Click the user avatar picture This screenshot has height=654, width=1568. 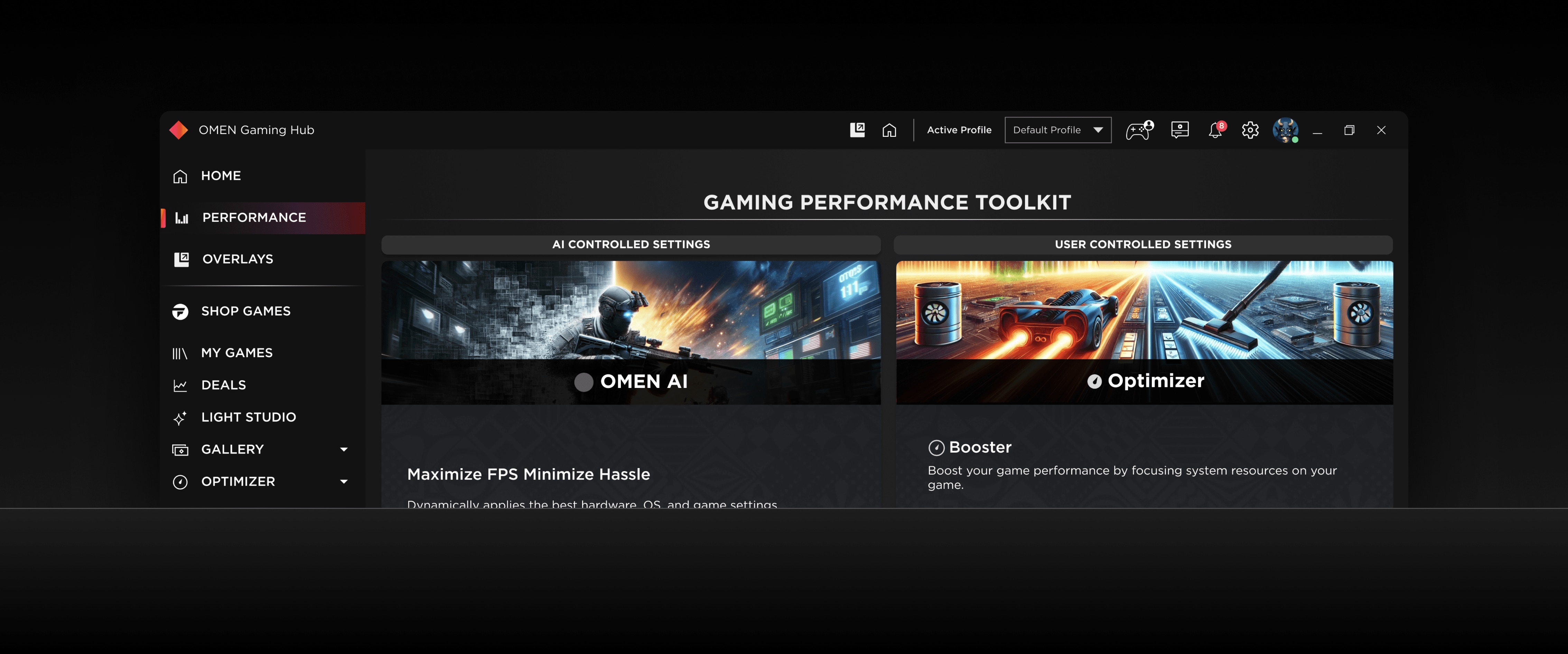(x=1285, y=130)
